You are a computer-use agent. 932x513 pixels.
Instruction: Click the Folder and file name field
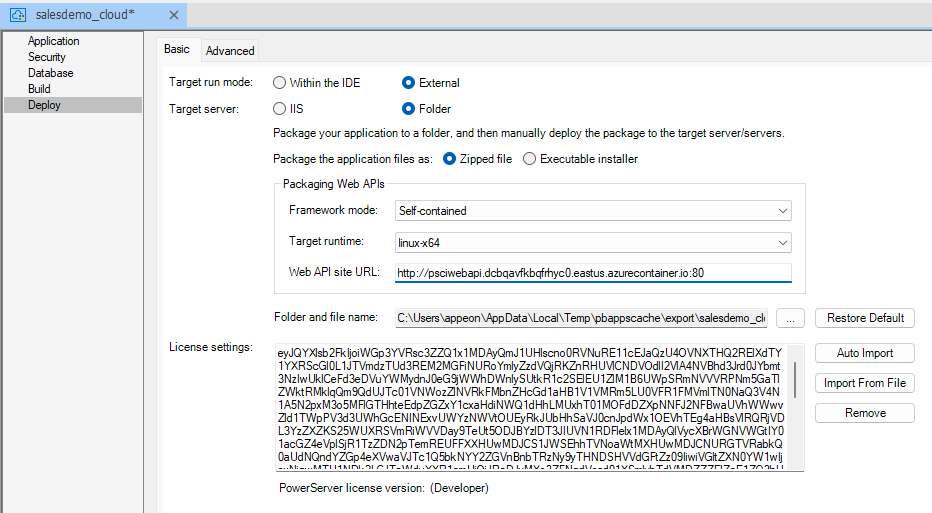point(581,318)
